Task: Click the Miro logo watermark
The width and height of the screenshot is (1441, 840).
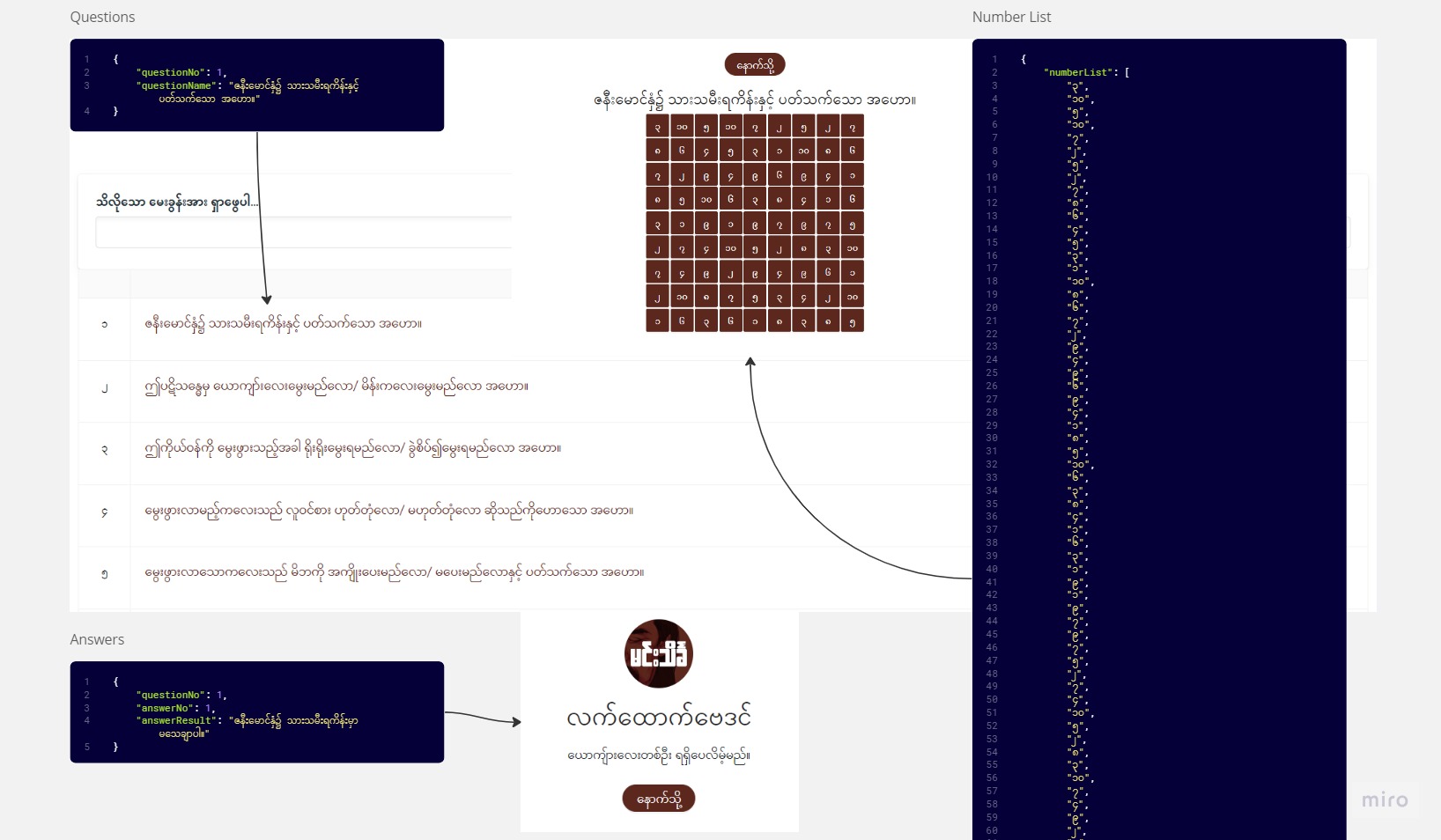Action: click(1383, 800)
